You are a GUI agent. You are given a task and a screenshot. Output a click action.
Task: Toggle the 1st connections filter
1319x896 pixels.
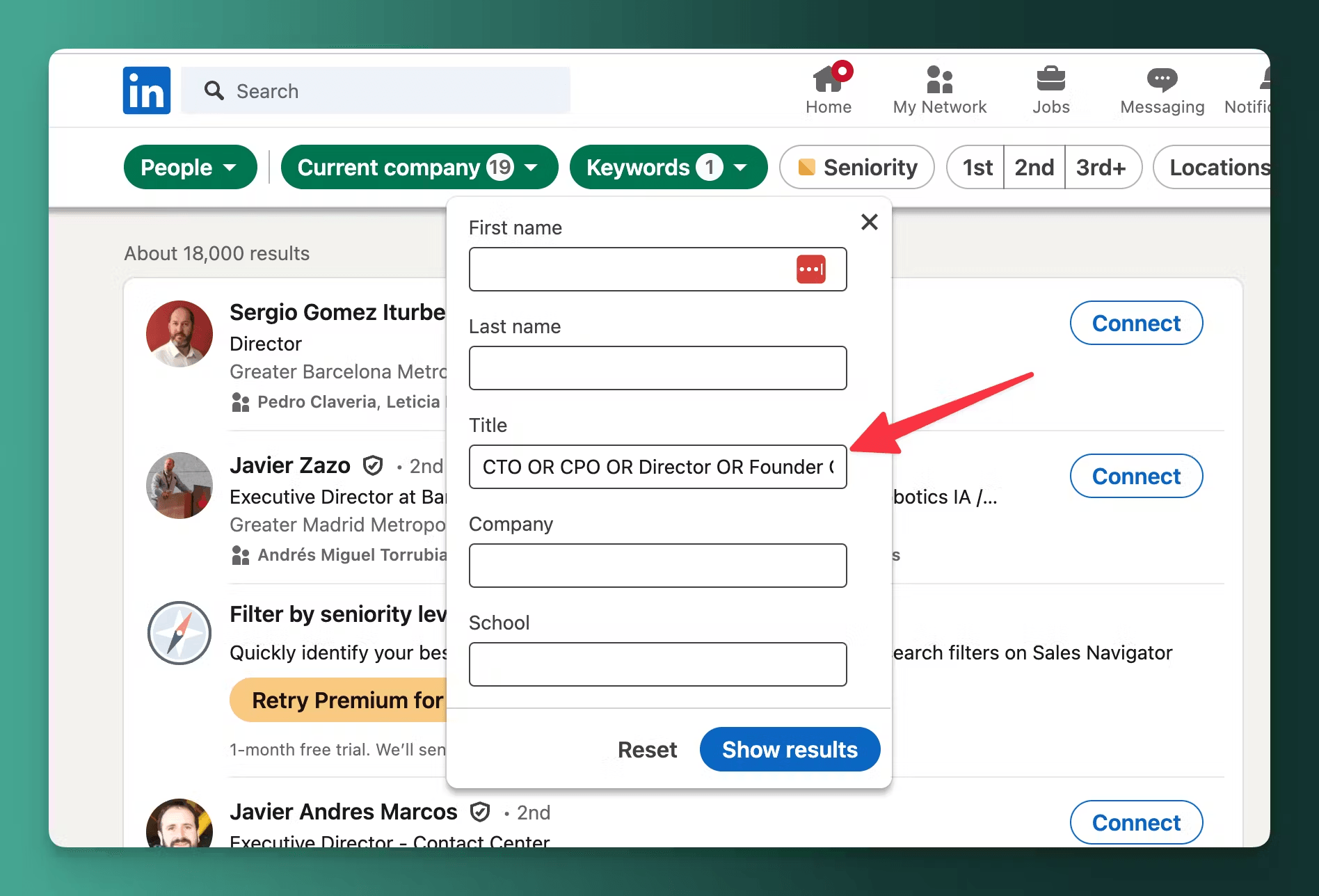pyautogui.click(x=977, y=168)
